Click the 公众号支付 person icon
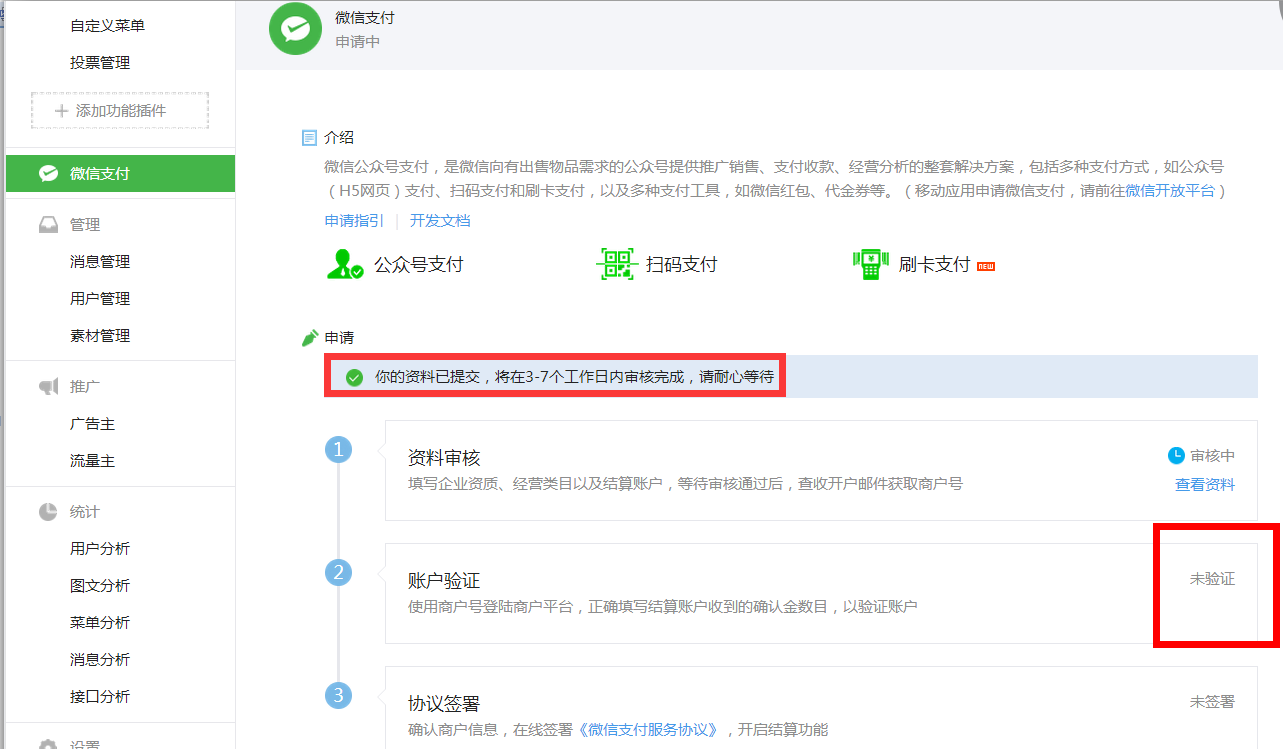 pyautogui.click(x=345, y=264)
